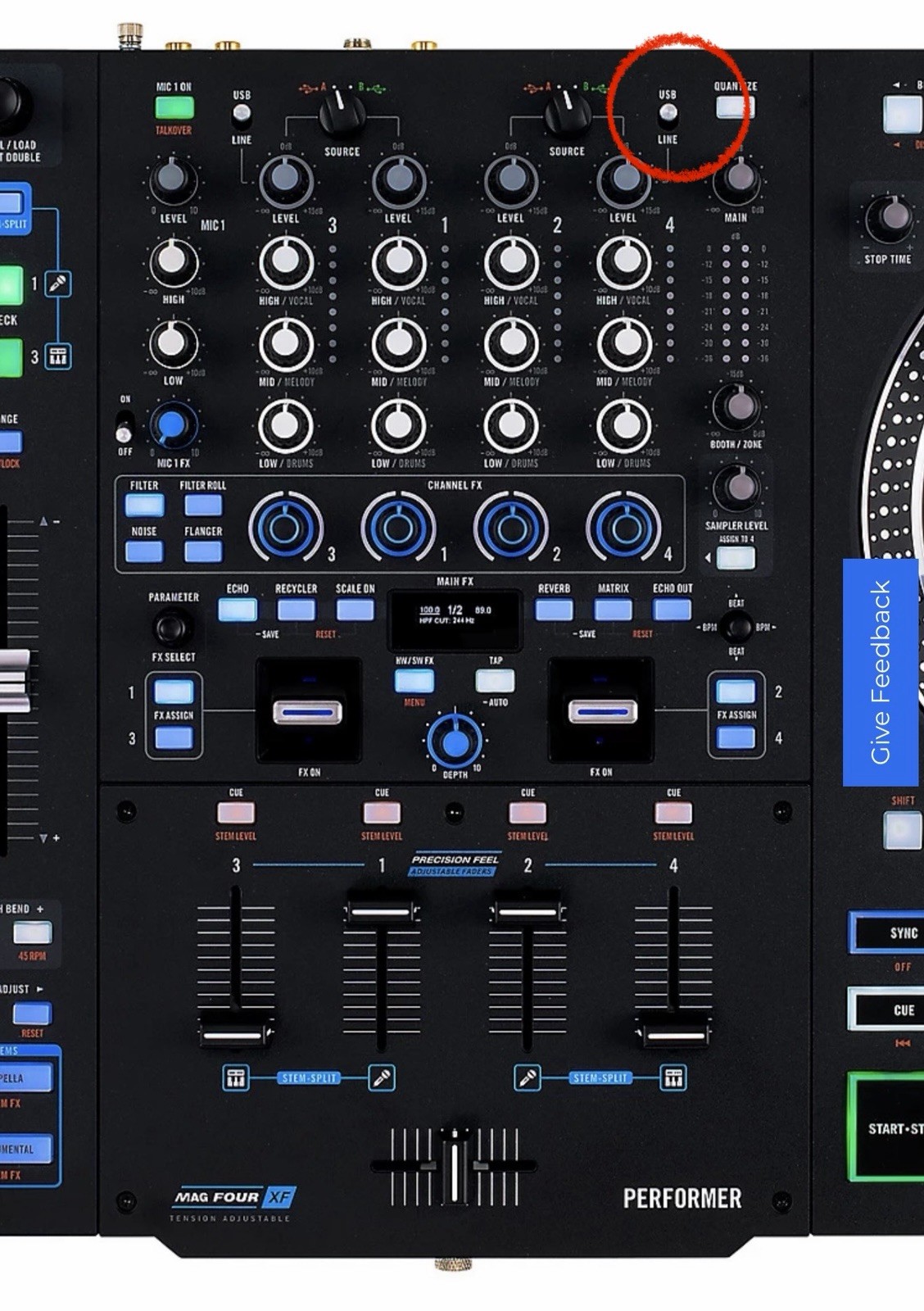Activate the SCALE ON button
The width and height of the screenshot is (924, 1311).
click(355, 610)
